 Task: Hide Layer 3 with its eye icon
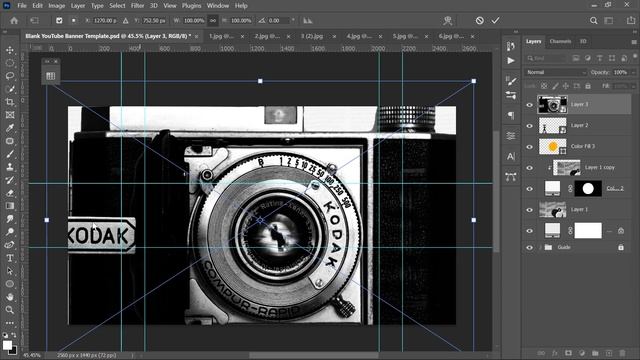click(x=530, y=104)
